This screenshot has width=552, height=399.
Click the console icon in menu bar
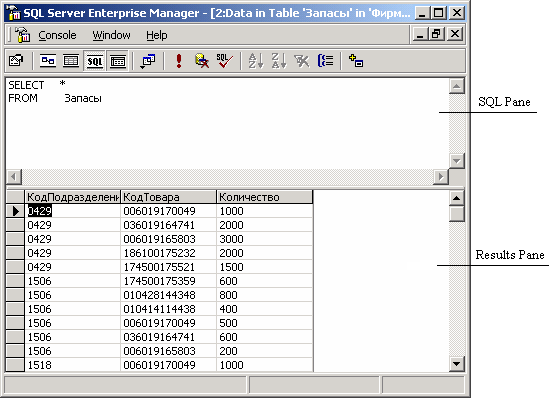23,35
